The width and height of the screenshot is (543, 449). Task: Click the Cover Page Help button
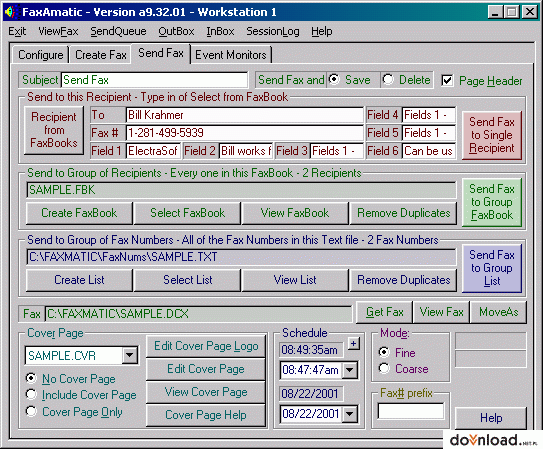click(206, 415)
